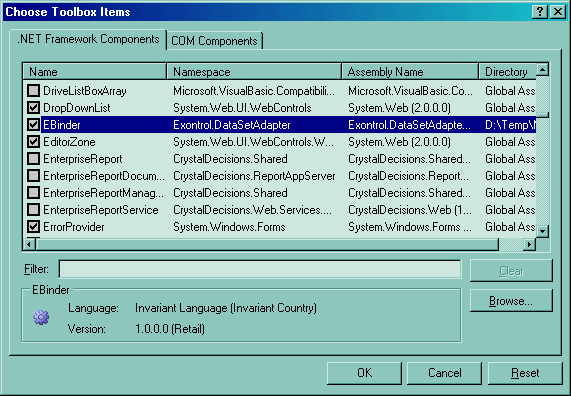Click the Invariant Language (Invariant Country) text
The width and height of the screenshot is (571, 396).
pyautogui.click(x=226, y=308)
